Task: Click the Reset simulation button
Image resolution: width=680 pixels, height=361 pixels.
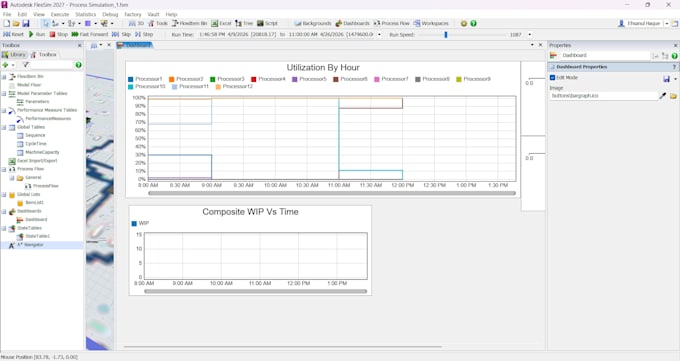Action: click(x=13, y=34)
